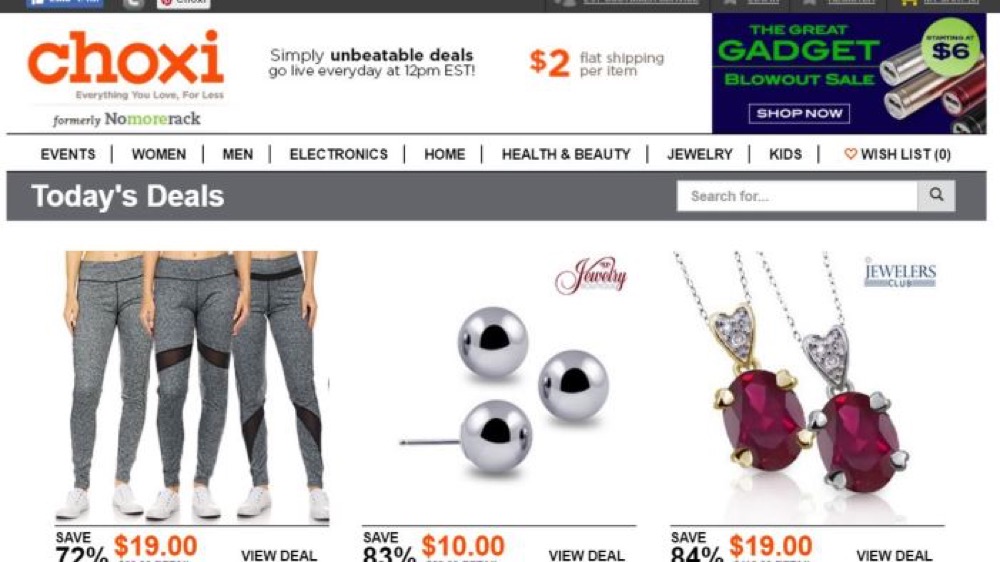Open the Wish List heart icon
Image resolution: width=1000 pixels, height=562 pixels.
coord(850,154)
